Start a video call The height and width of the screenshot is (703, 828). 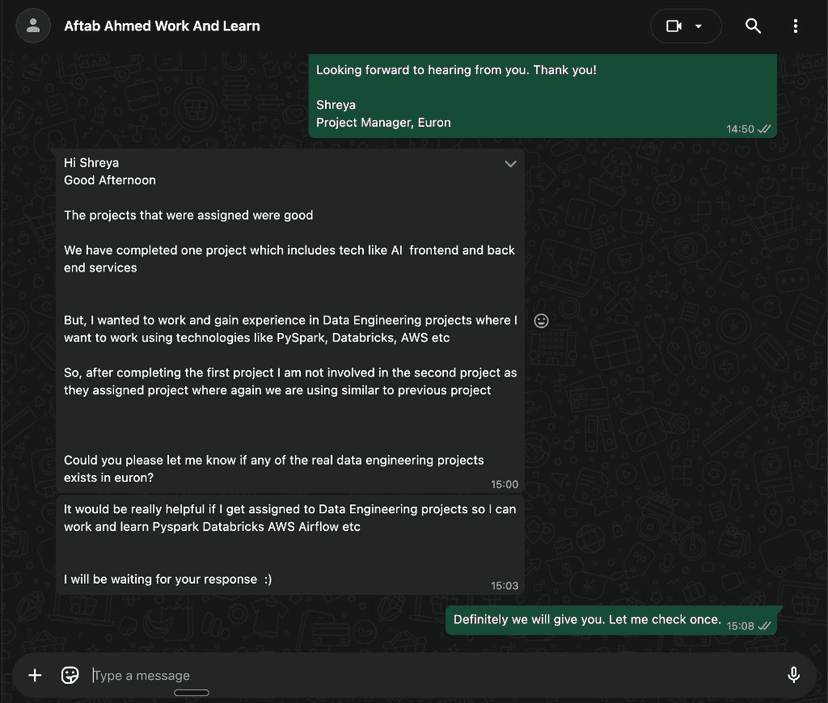pos(674,26)
